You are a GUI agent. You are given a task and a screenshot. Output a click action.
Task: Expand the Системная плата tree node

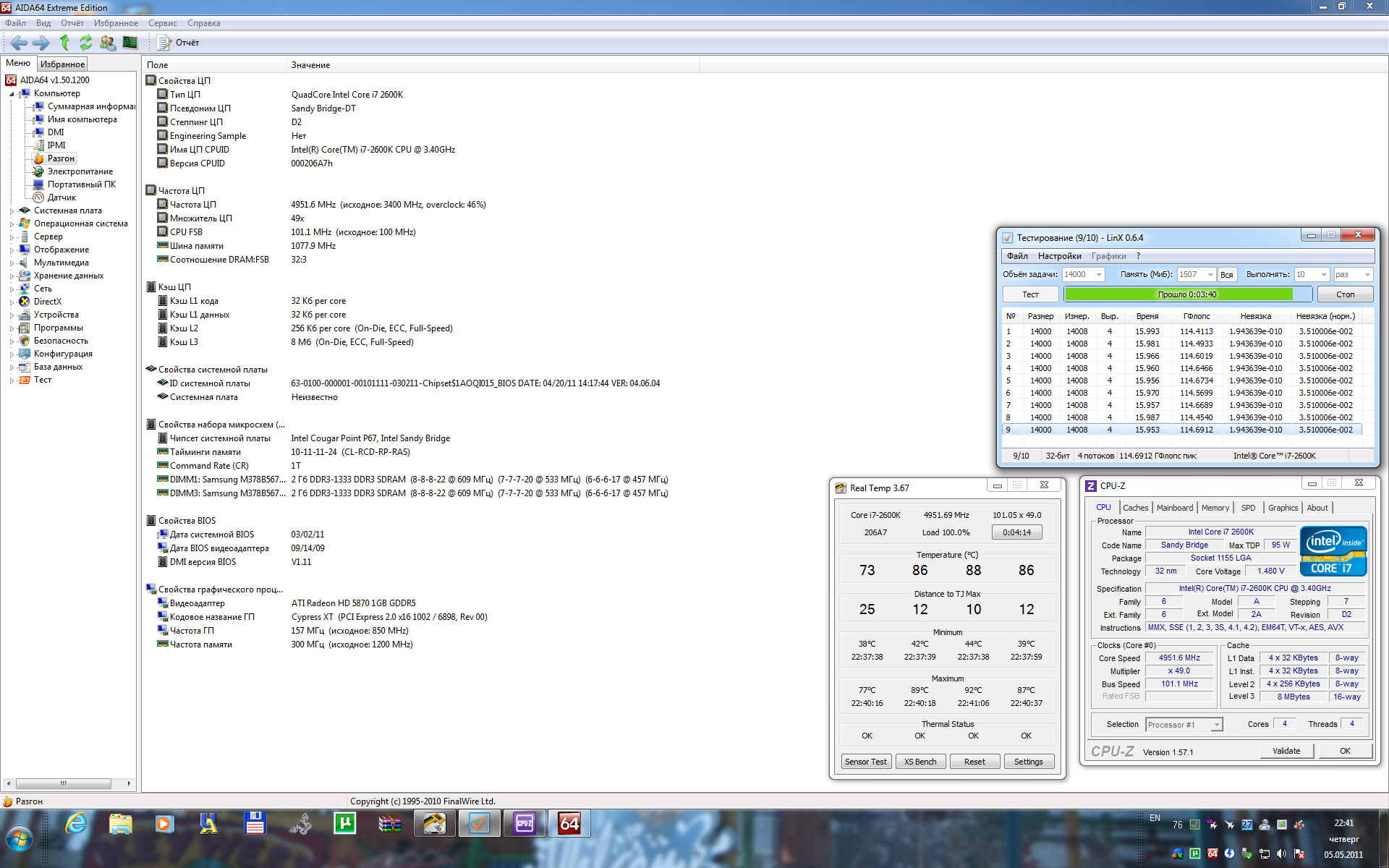click(12, 211)
